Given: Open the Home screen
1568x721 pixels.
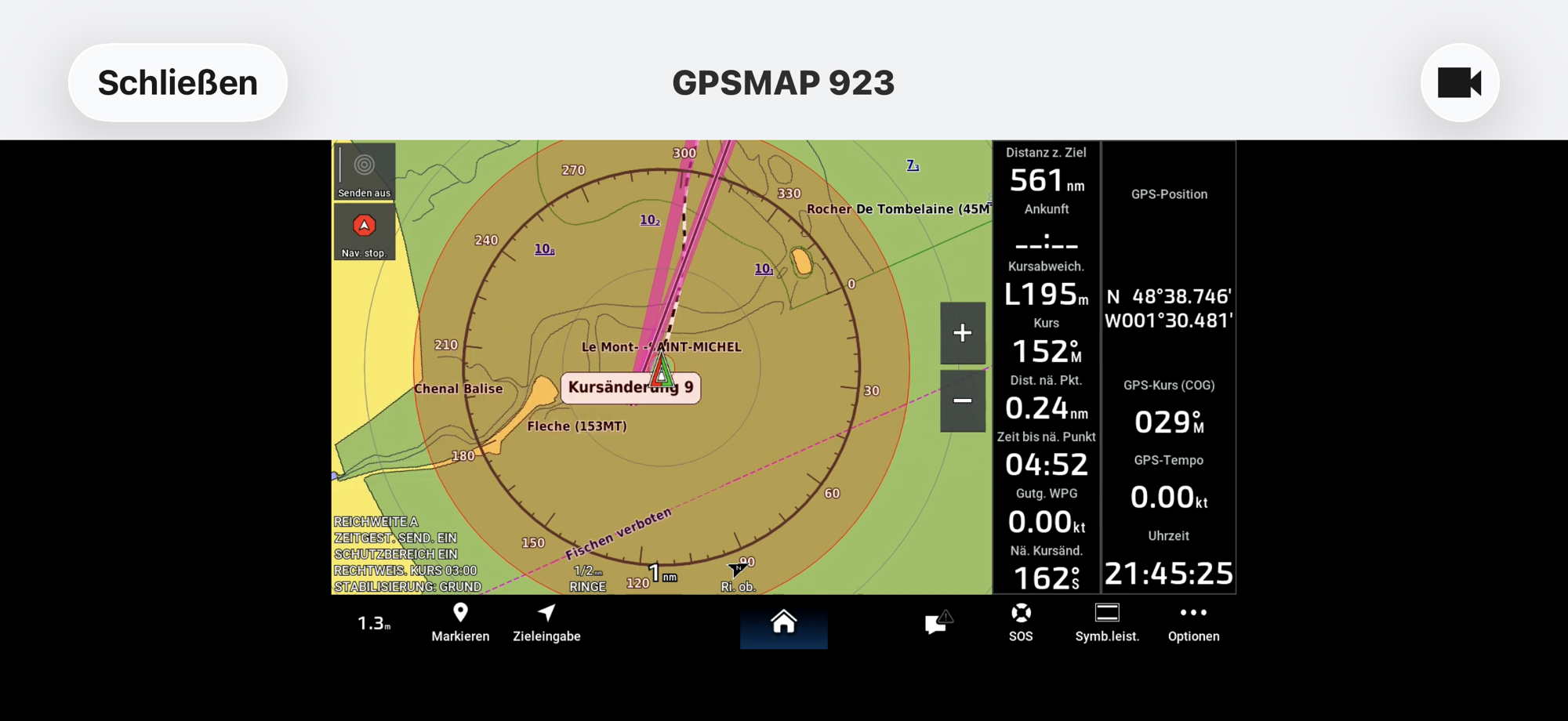Looking at the screenshot, I should click(783, 622).
